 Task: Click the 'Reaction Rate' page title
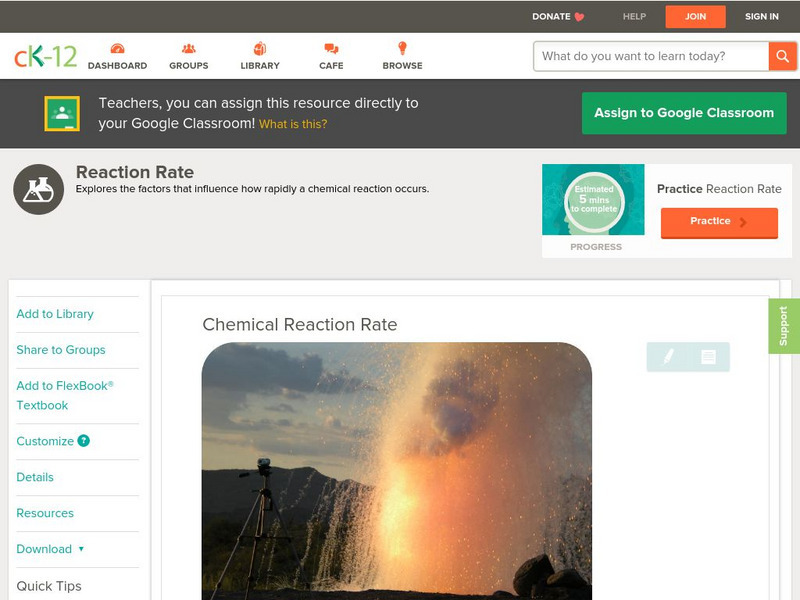tap(135, 172)
